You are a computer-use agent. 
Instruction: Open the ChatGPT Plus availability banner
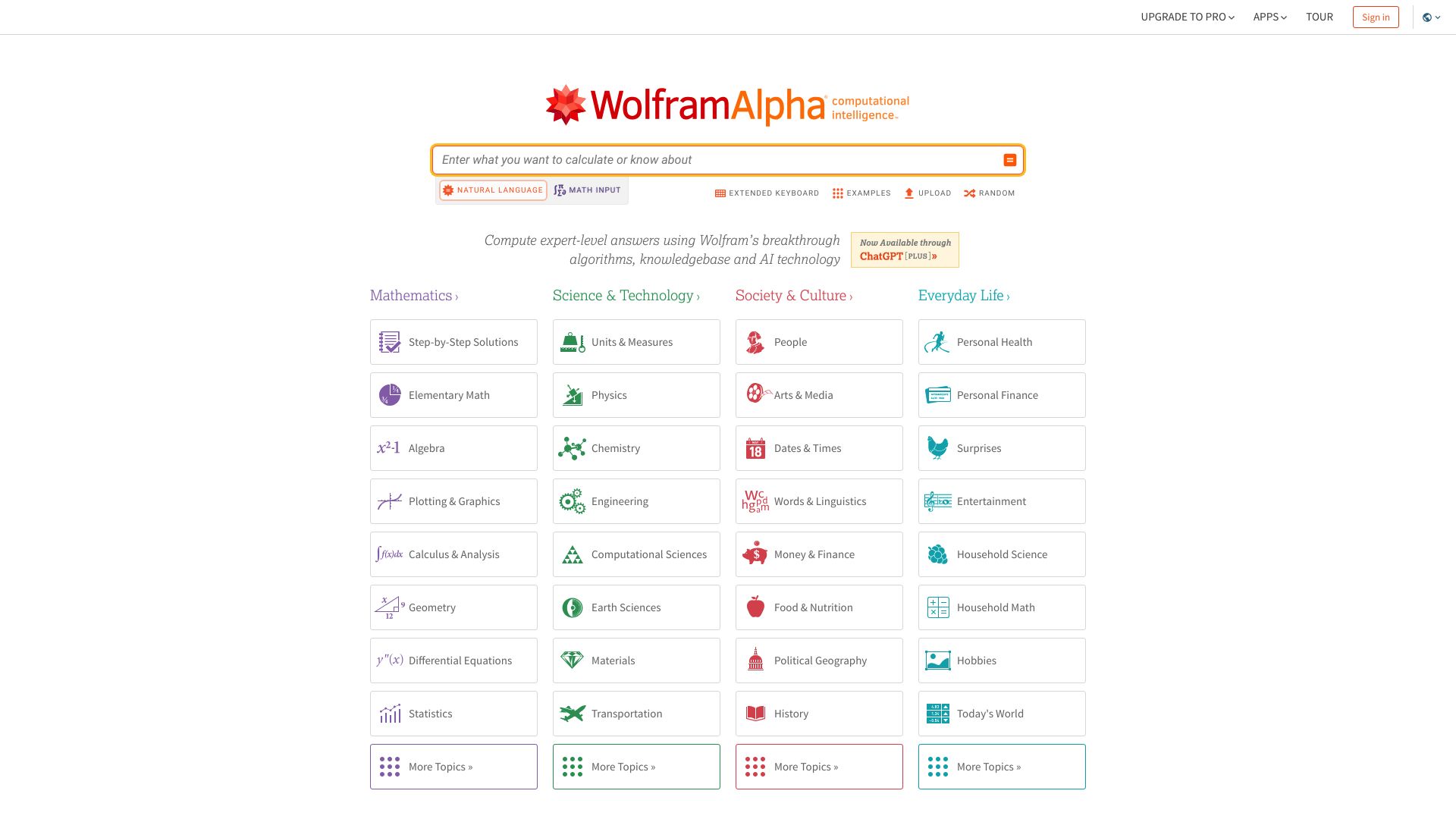905,249
